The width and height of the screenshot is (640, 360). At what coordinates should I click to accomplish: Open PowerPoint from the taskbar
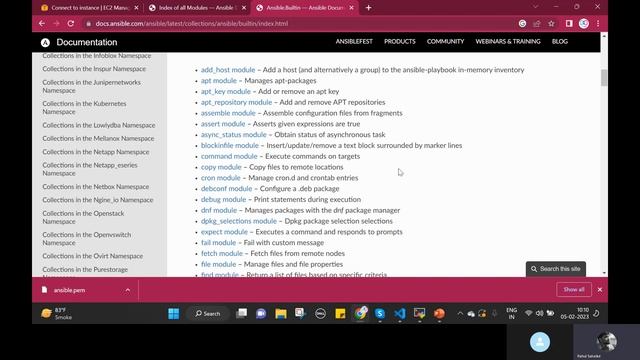(439, 313)
